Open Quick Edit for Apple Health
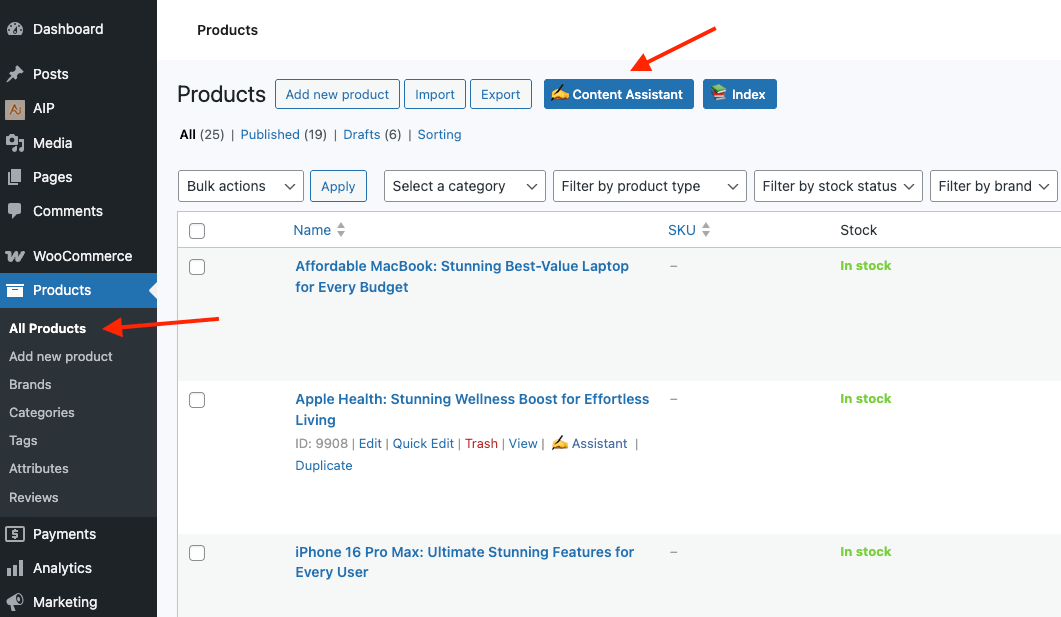This screenshot has width=1061, height=617. click(424, 443)
